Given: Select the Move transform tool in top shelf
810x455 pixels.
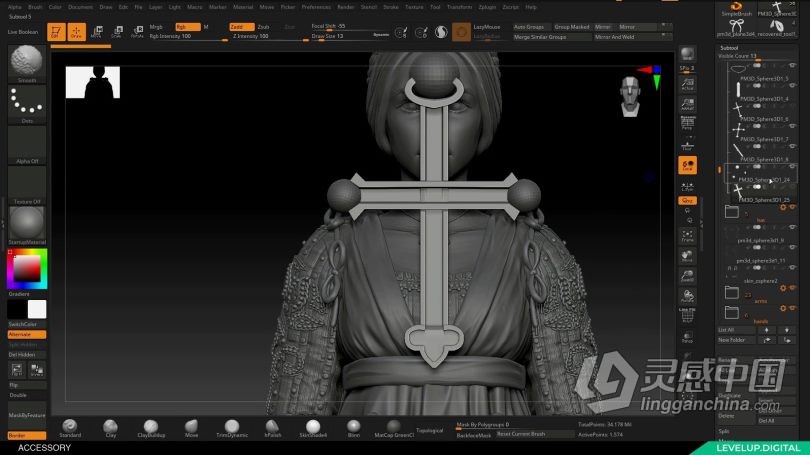Looking at the screenshot, I should (x=96, y=32).
